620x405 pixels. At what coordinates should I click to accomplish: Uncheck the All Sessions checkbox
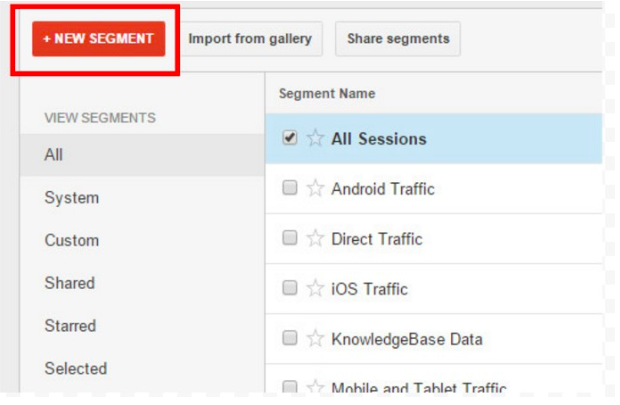[x=290, y=138]
